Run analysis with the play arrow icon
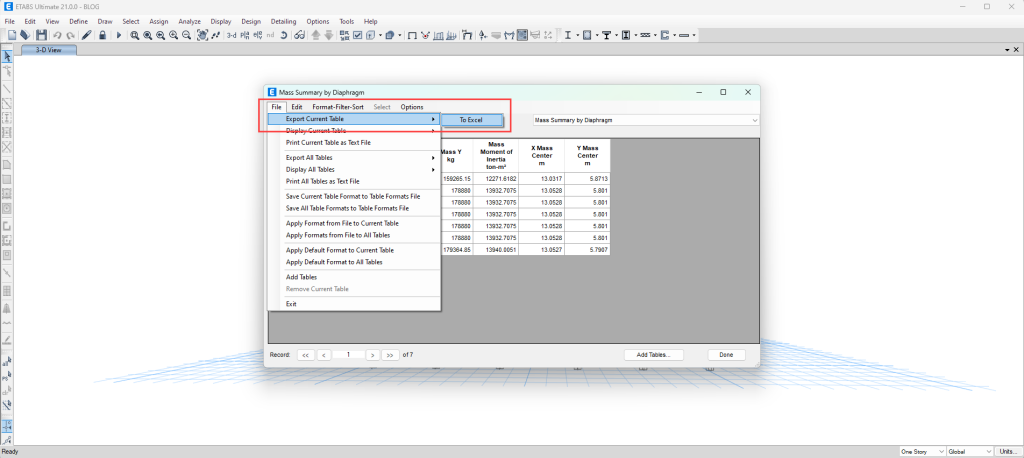The image size is (1024, 458). 119,35
